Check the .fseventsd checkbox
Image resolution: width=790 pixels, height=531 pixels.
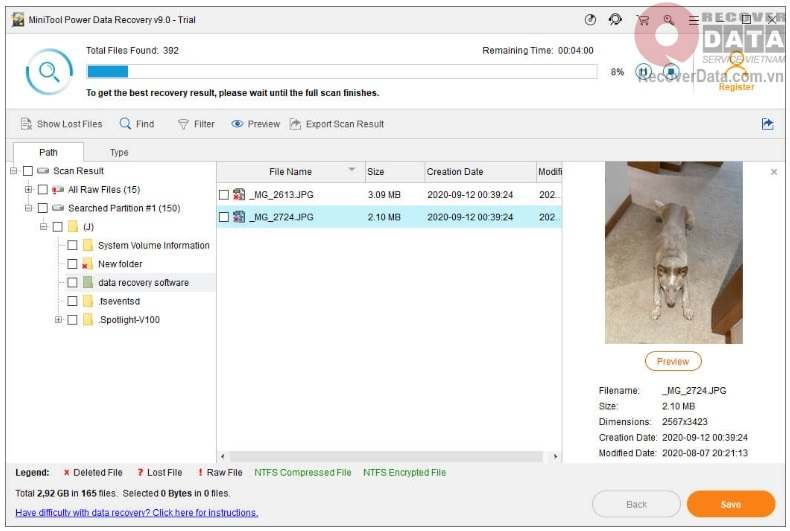(x=73, y=301)
